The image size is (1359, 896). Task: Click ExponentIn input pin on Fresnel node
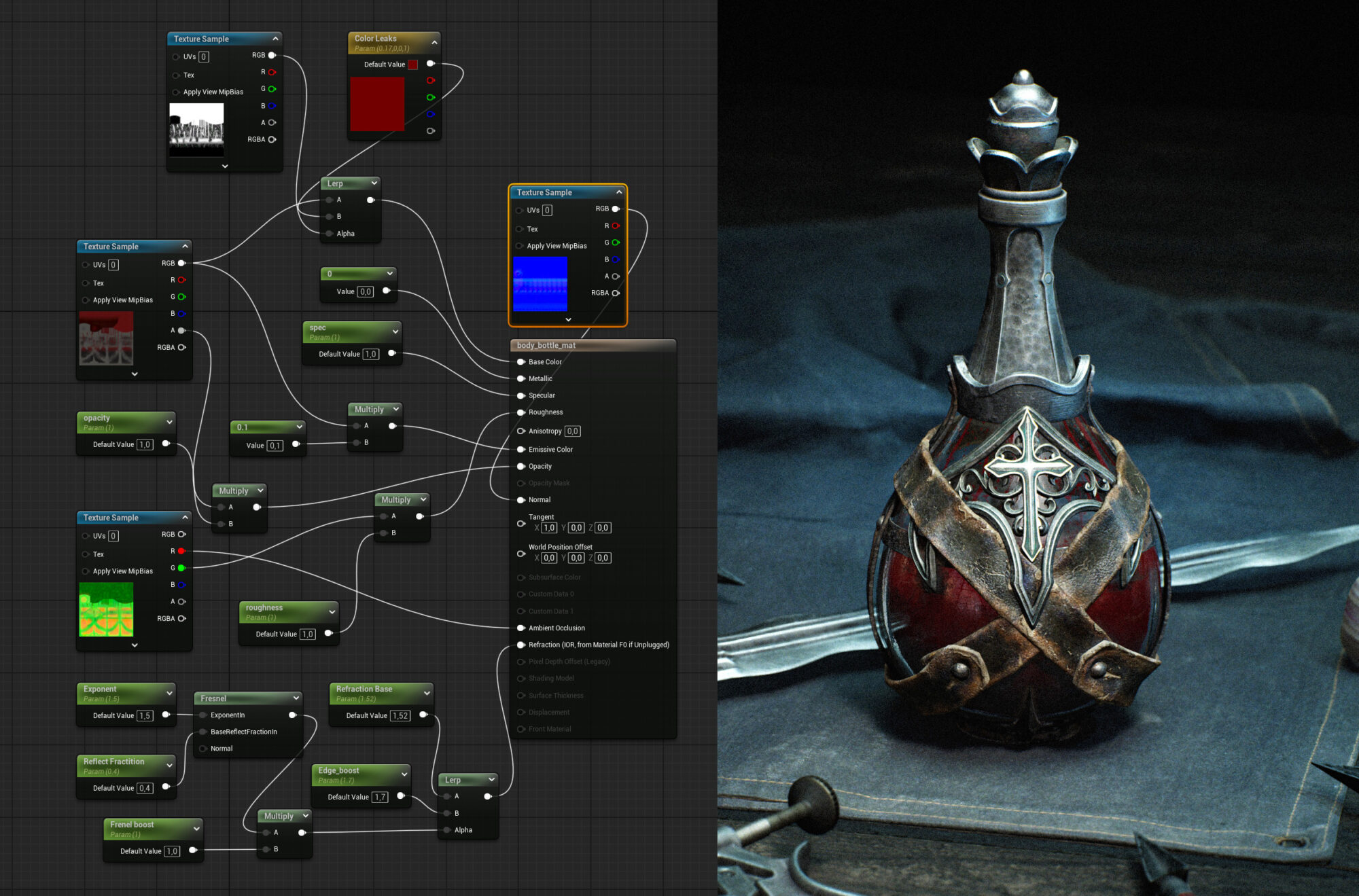point(202,715)
